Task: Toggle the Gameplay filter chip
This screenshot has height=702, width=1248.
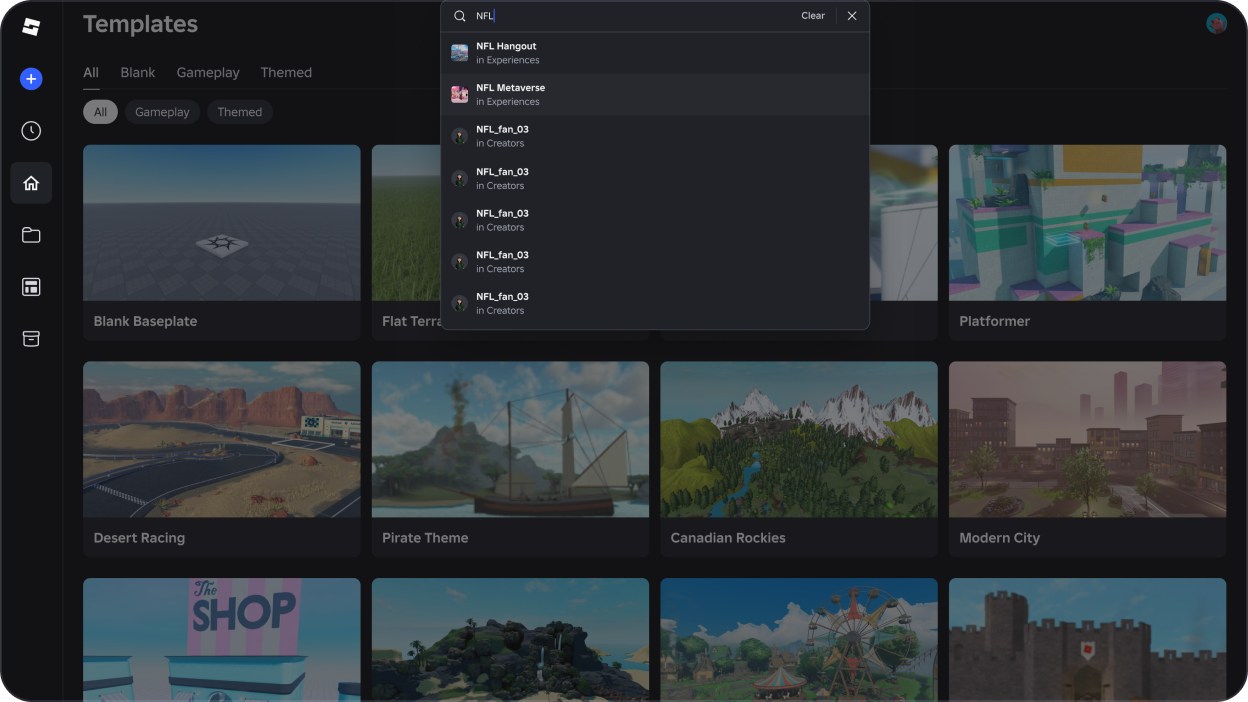Action: click(x=162, y=112)
